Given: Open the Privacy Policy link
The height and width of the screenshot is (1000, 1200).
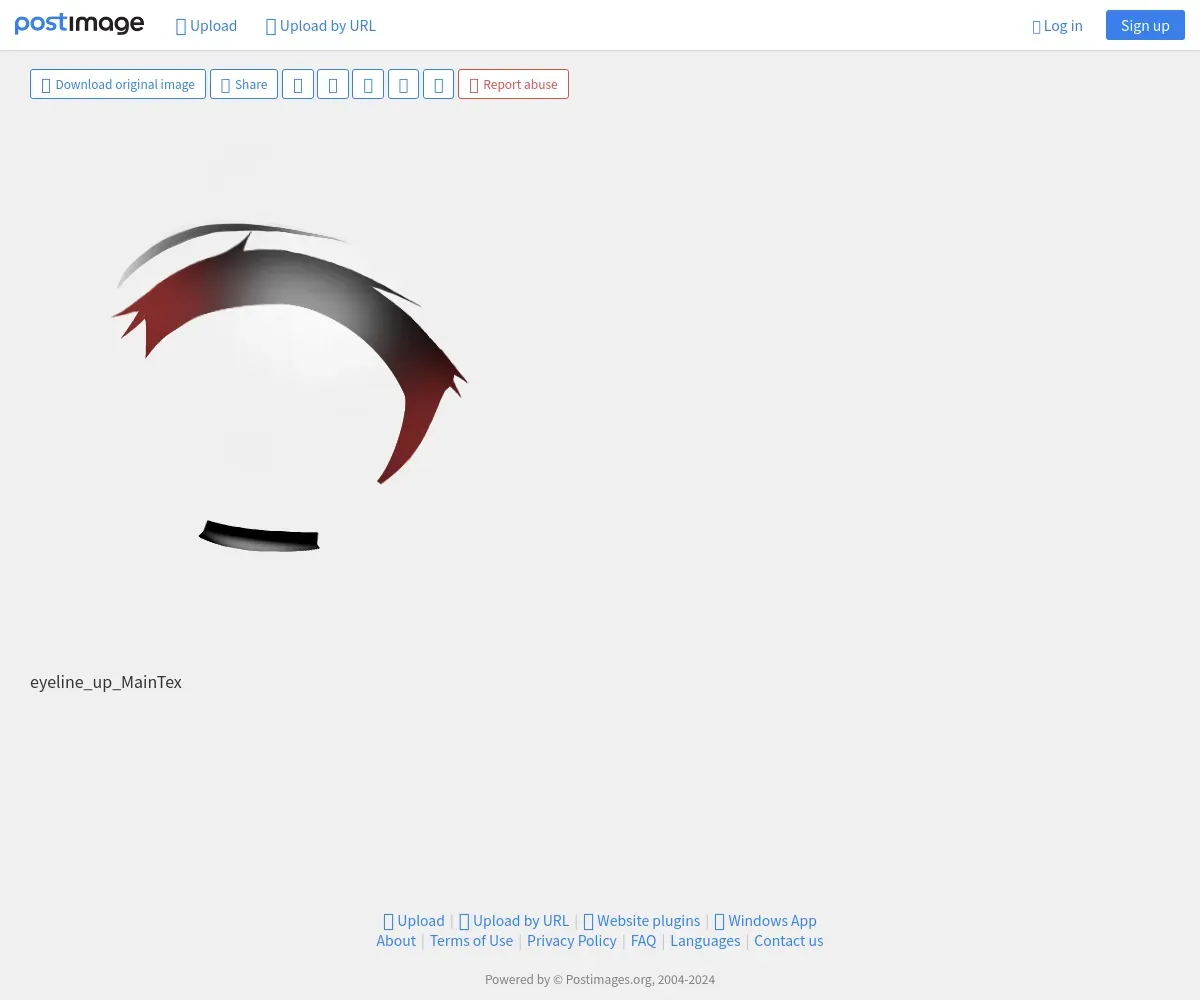Looking at the screenshot, I should tap(572, 940).
